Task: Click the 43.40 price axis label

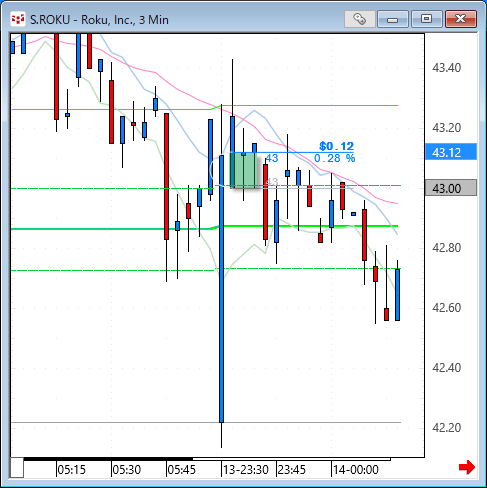Action: click(x=446, y=68)
